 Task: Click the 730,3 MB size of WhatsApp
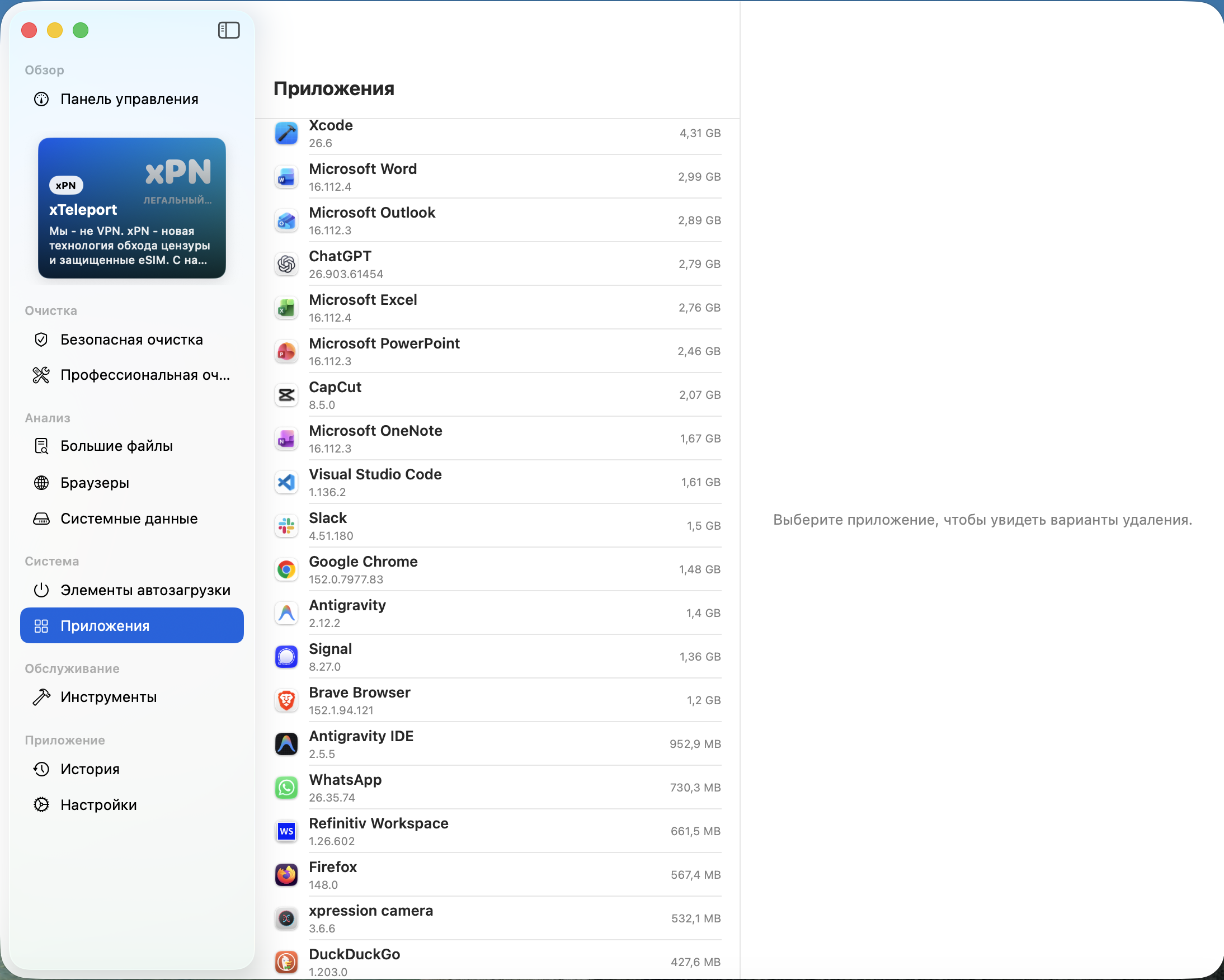pyautogui.click(x=695, y=788)
